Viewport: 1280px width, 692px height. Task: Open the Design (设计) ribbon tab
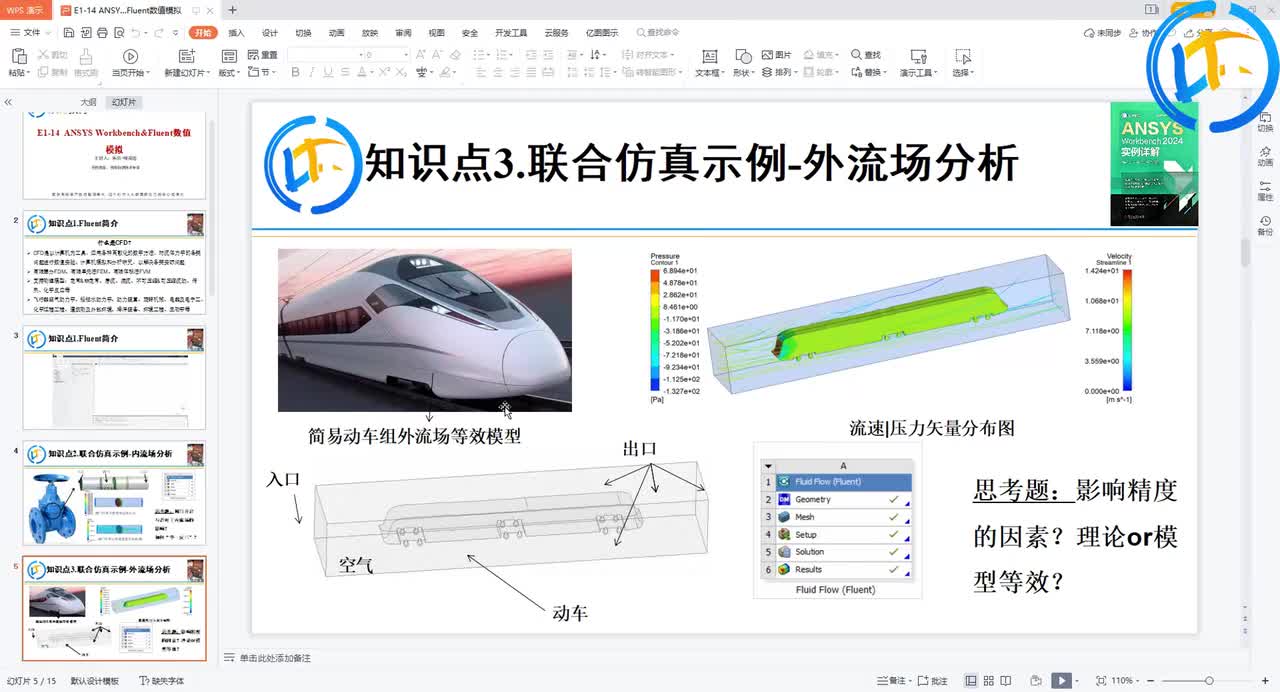click(270, 33)
